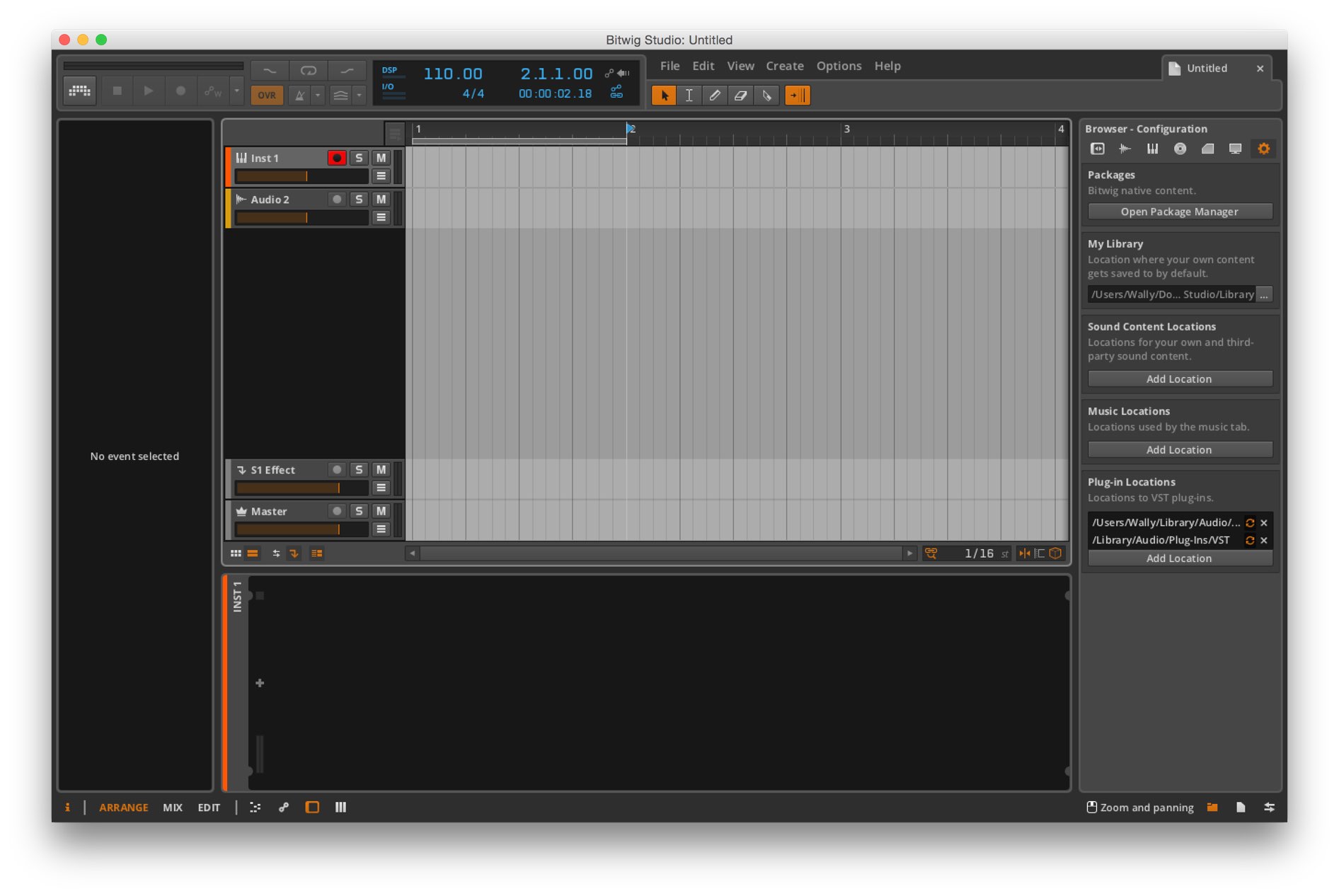Open the File menu
Screen dimensions: 1339x896
[669, 66]
